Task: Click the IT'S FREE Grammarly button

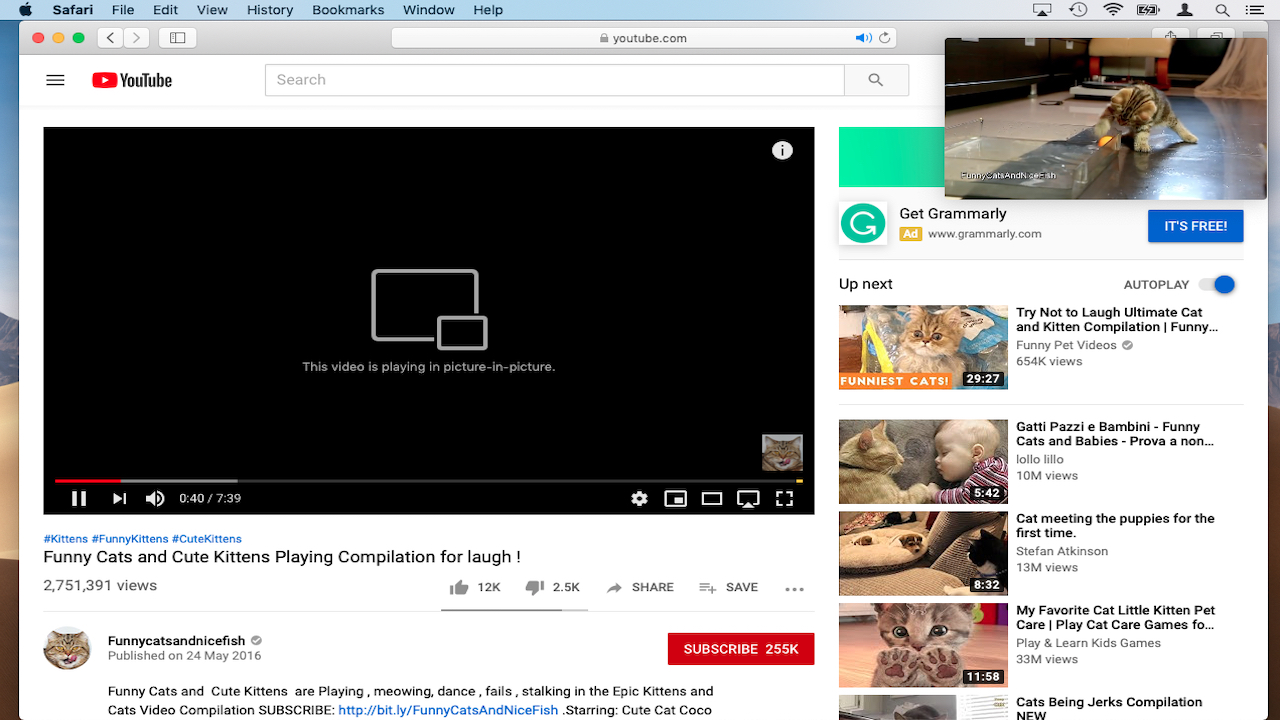Action: pos(1195,226)
